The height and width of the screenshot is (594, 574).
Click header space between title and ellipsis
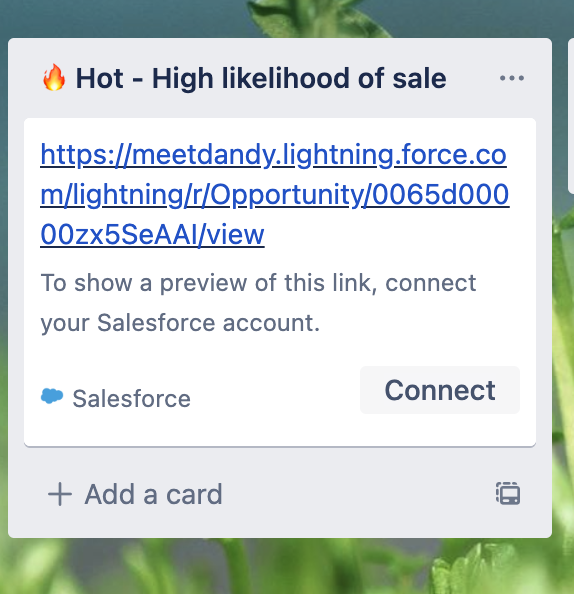point(472,78)
